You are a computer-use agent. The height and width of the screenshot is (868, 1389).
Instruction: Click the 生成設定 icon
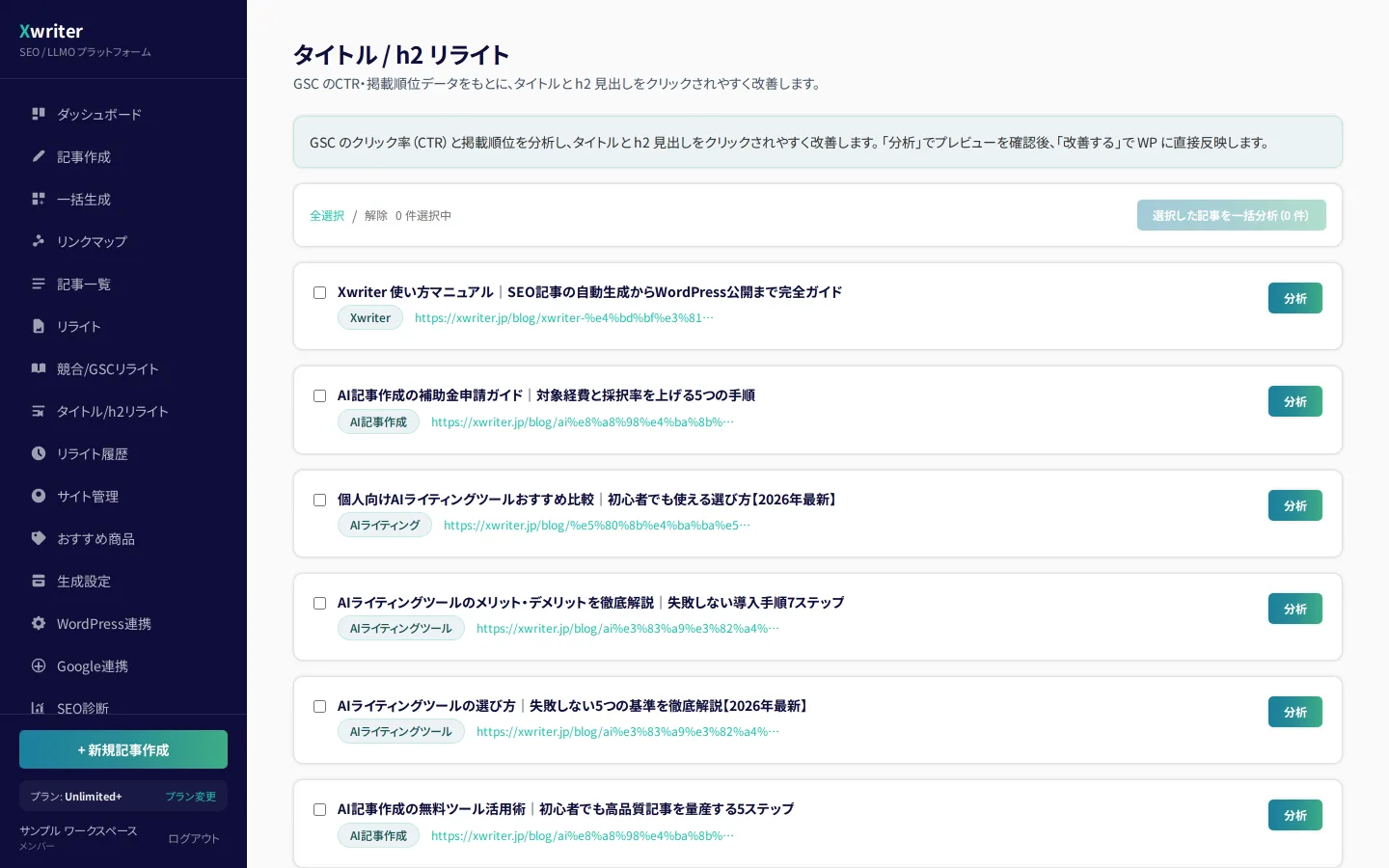(39, 581)
